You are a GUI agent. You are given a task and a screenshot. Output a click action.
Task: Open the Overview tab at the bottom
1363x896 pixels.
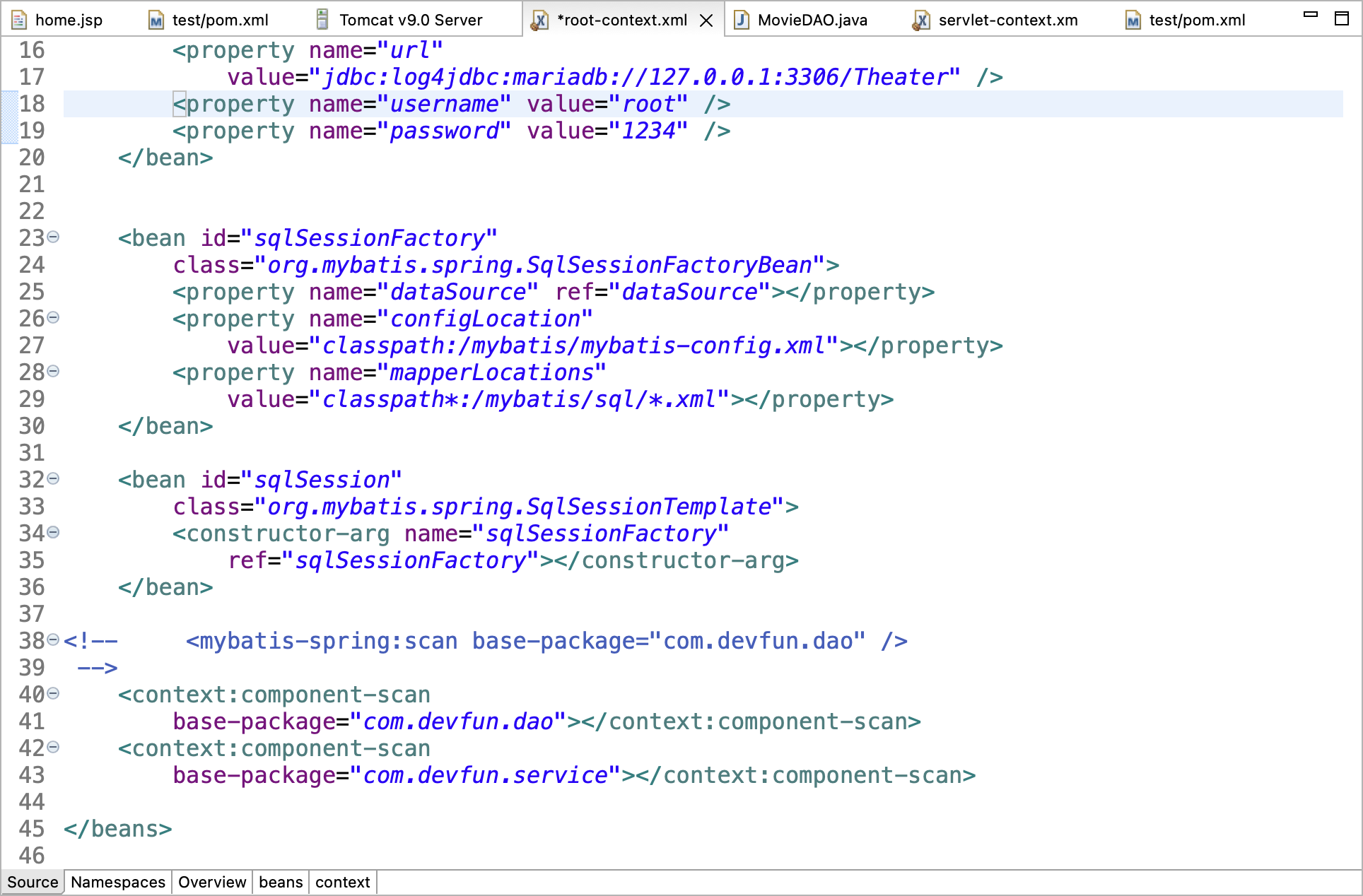coord(212,882)
